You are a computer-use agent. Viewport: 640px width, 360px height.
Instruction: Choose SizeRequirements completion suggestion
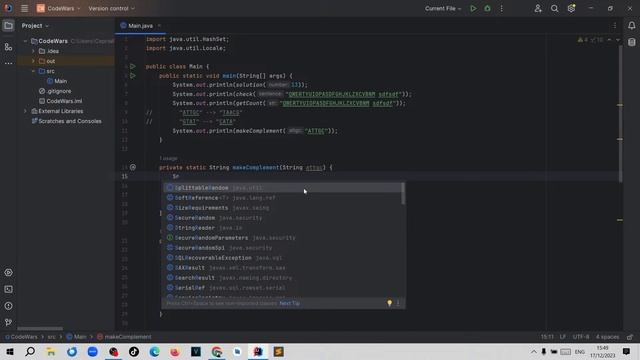point(282,208)
